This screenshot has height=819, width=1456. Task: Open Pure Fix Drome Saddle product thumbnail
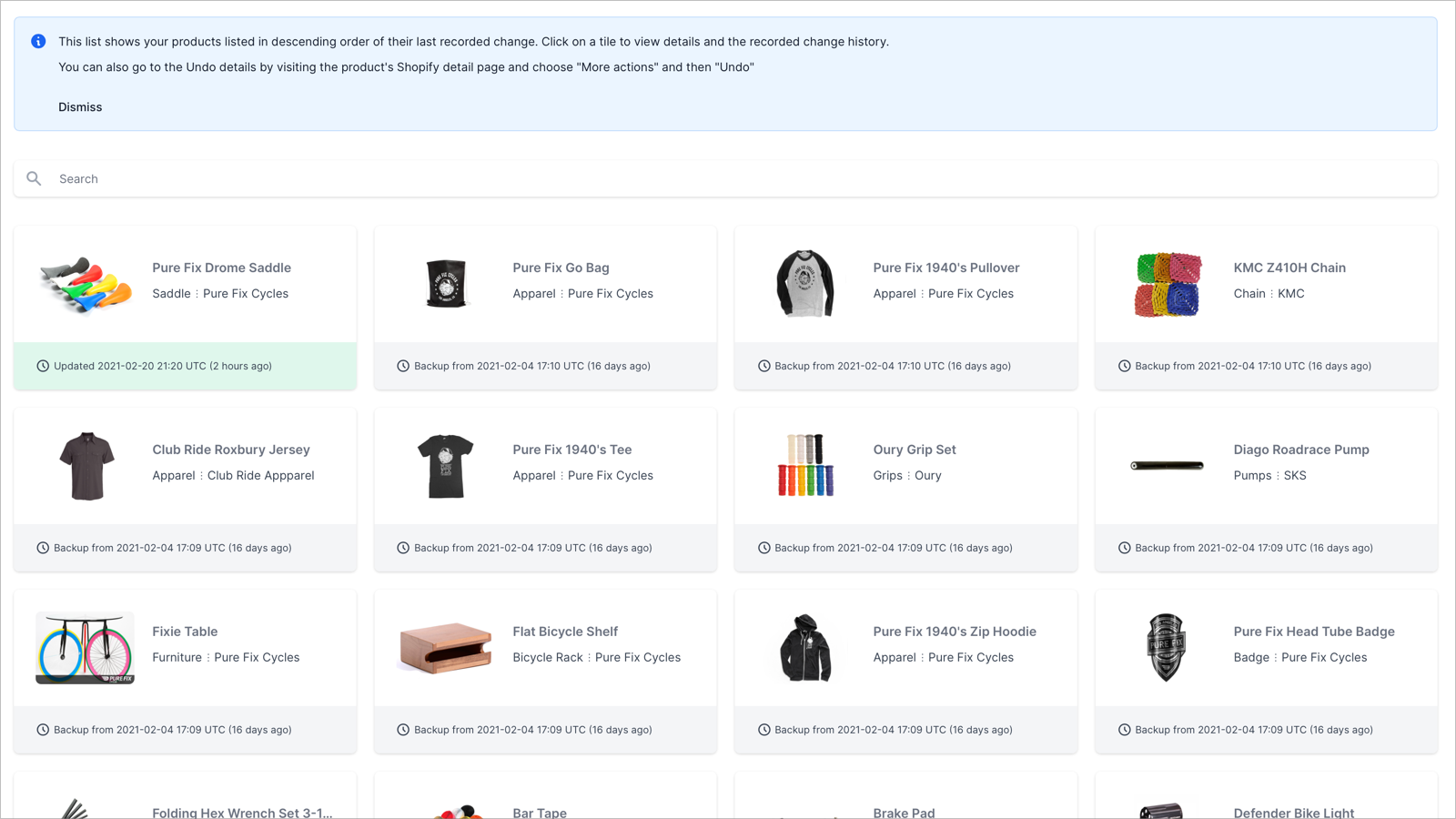click(x=85, y=284)
